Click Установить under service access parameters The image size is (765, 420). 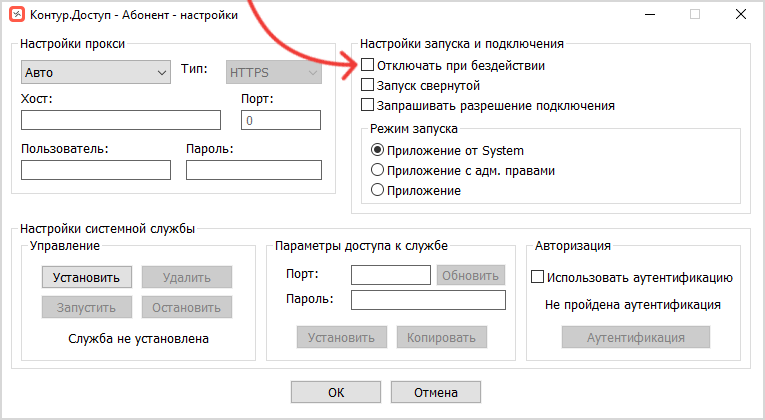pyautogui.click(x=342, y=337)
